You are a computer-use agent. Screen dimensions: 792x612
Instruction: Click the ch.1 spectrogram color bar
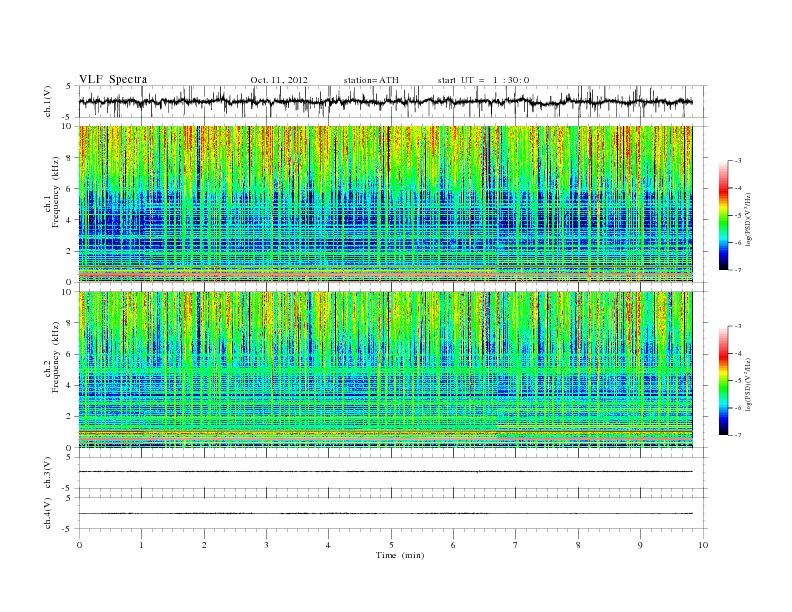(x=723, y=215)
